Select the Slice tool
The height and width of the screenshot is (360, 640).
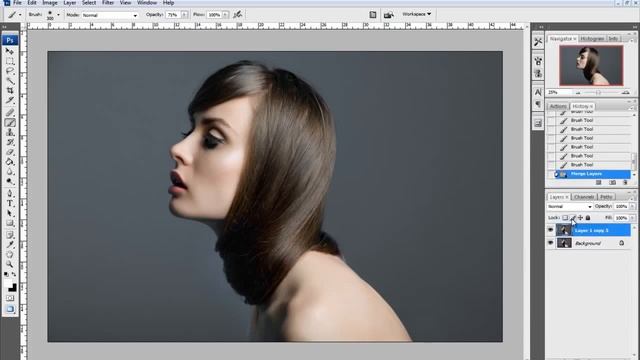(10, 100)
